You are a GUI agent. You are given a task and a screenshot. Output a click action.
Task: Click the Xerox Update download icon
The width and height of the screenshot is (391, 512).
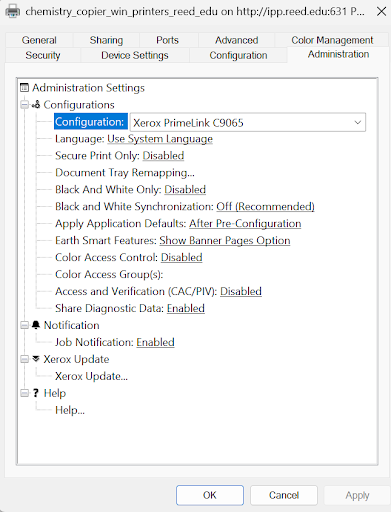pos(36,359)
